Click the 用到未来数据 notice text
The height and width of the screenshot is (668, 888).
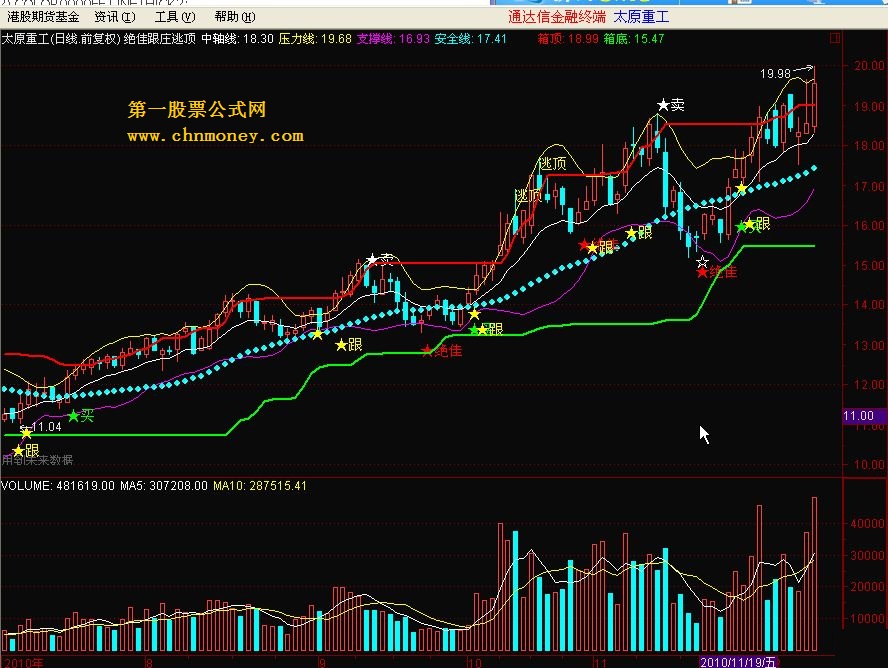[37, 460]
